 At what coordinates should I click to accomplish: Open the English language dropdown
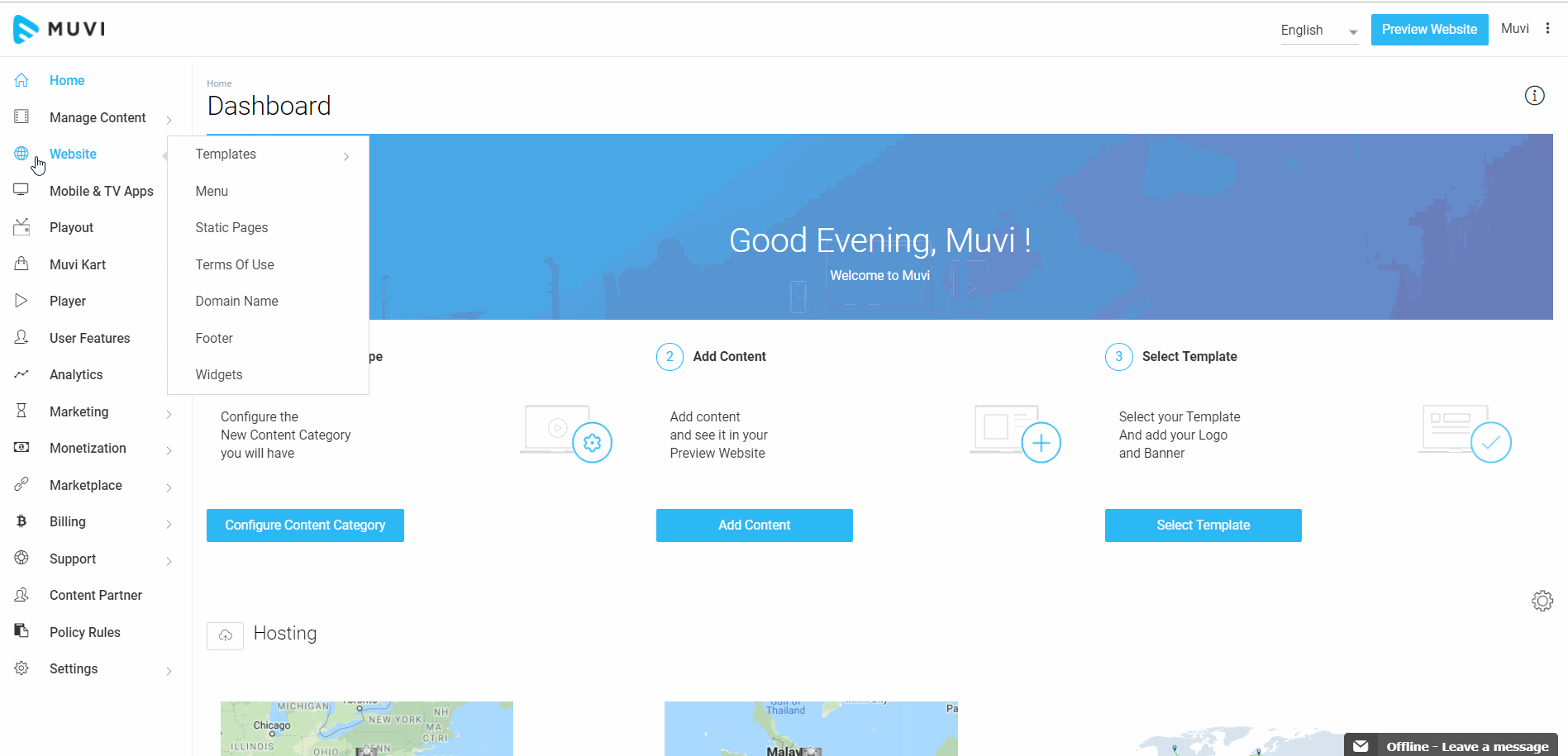[x=1319, y=31]
